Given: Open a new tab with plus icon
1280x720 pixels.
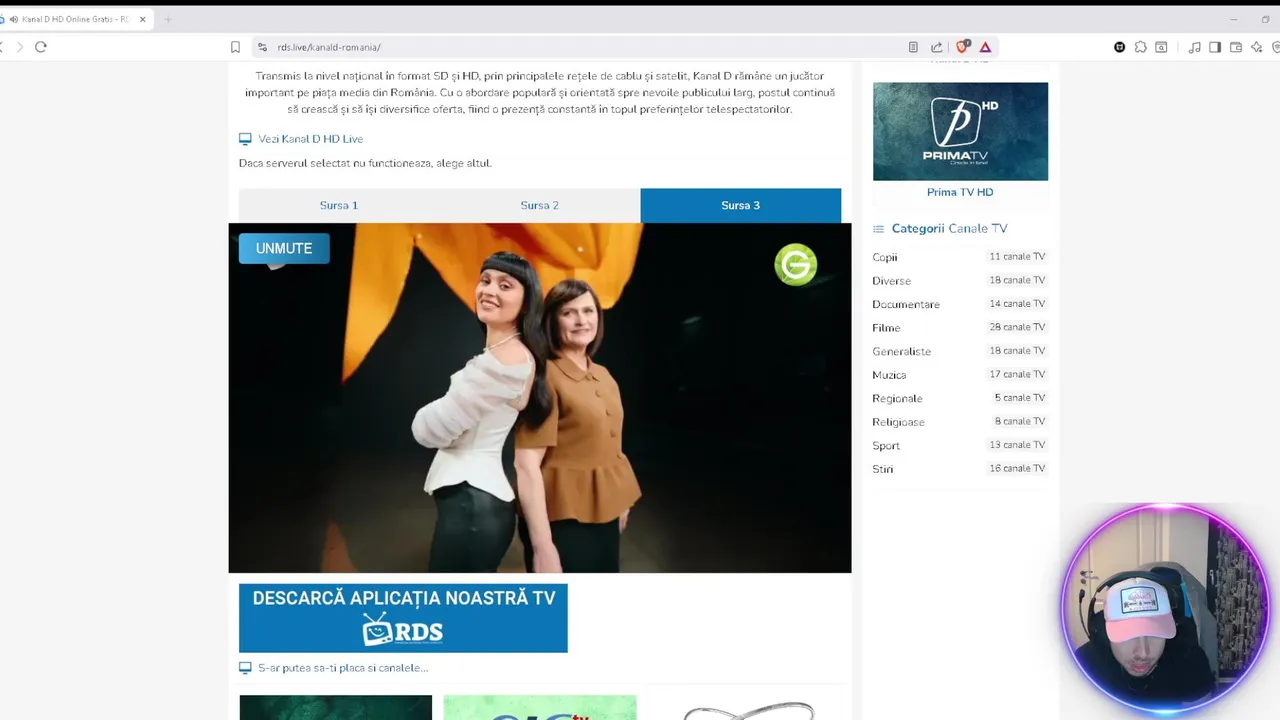Looking at the screenshot, I should [167, 19].
